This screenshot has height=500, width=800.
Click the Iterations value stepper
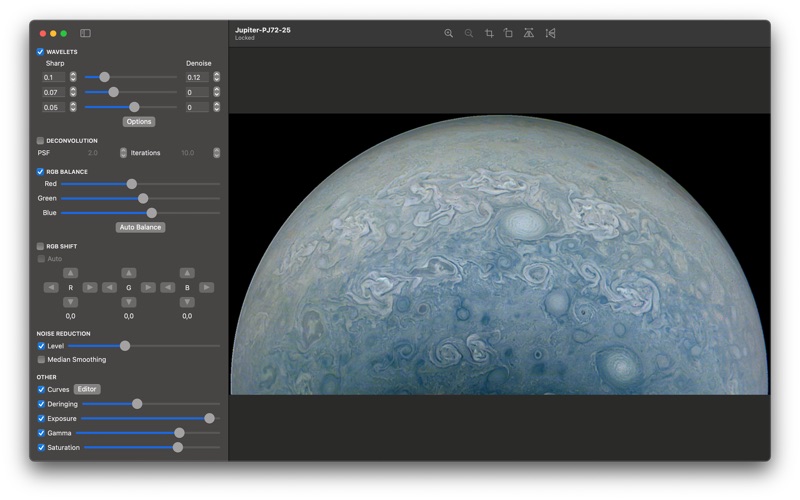click(x=216, y=153)
